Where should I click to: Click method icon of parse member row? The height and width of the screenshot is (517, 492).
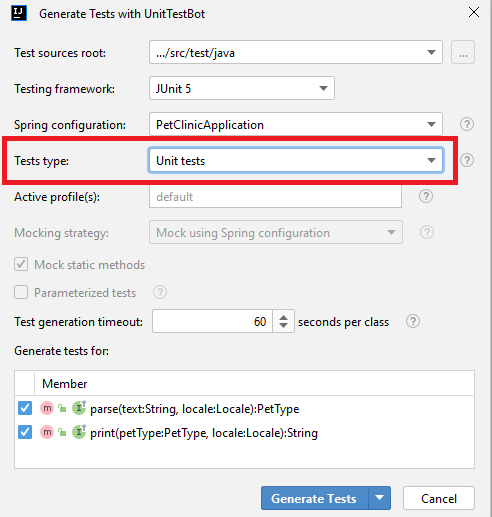pos(47,408)
